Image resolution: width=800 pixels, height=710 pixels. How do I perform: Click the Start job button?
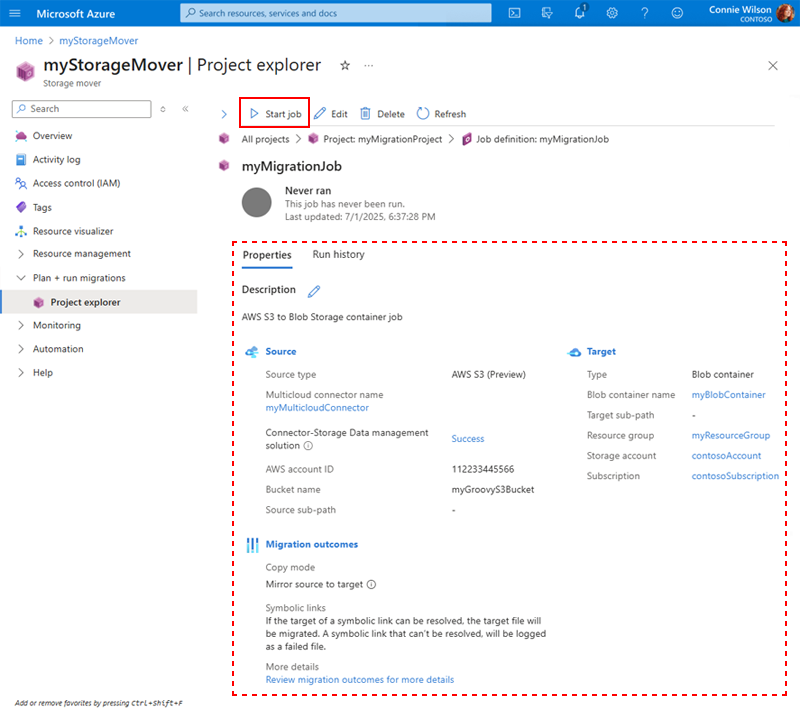(x=274, y=113)
